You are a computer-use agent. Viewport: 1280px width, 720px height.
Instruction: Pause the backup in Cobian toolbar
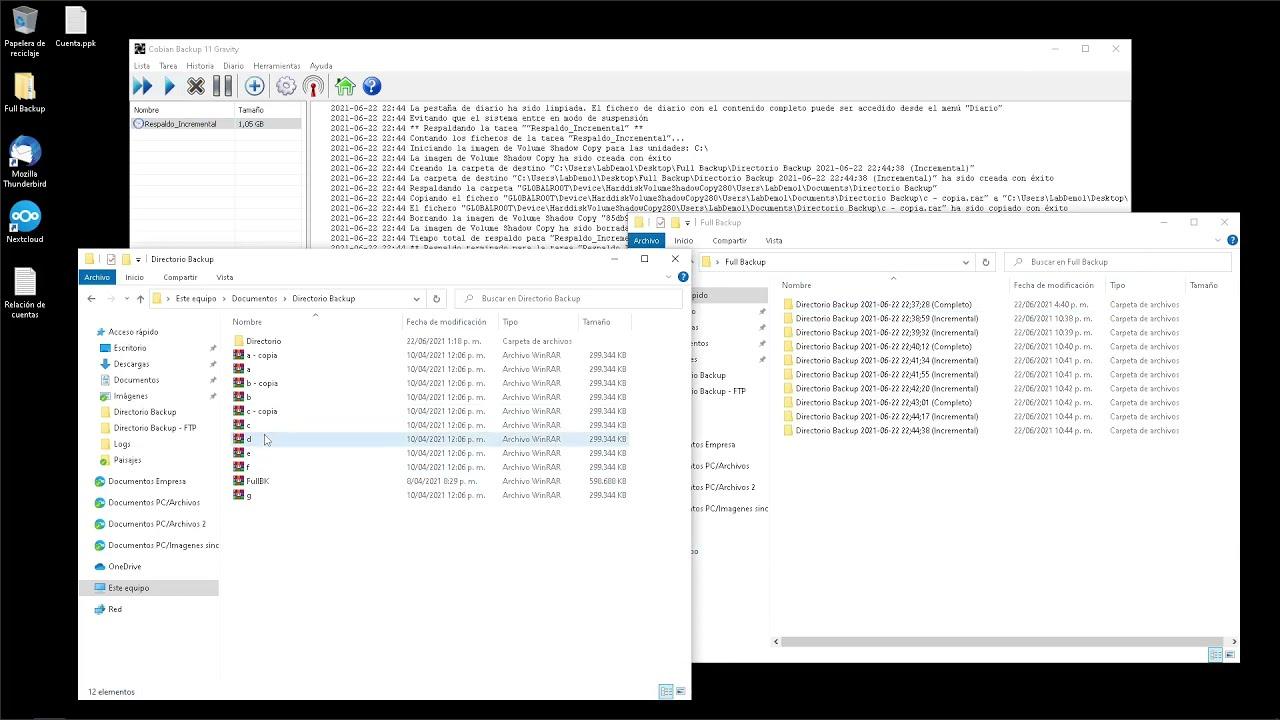point(223,86)
